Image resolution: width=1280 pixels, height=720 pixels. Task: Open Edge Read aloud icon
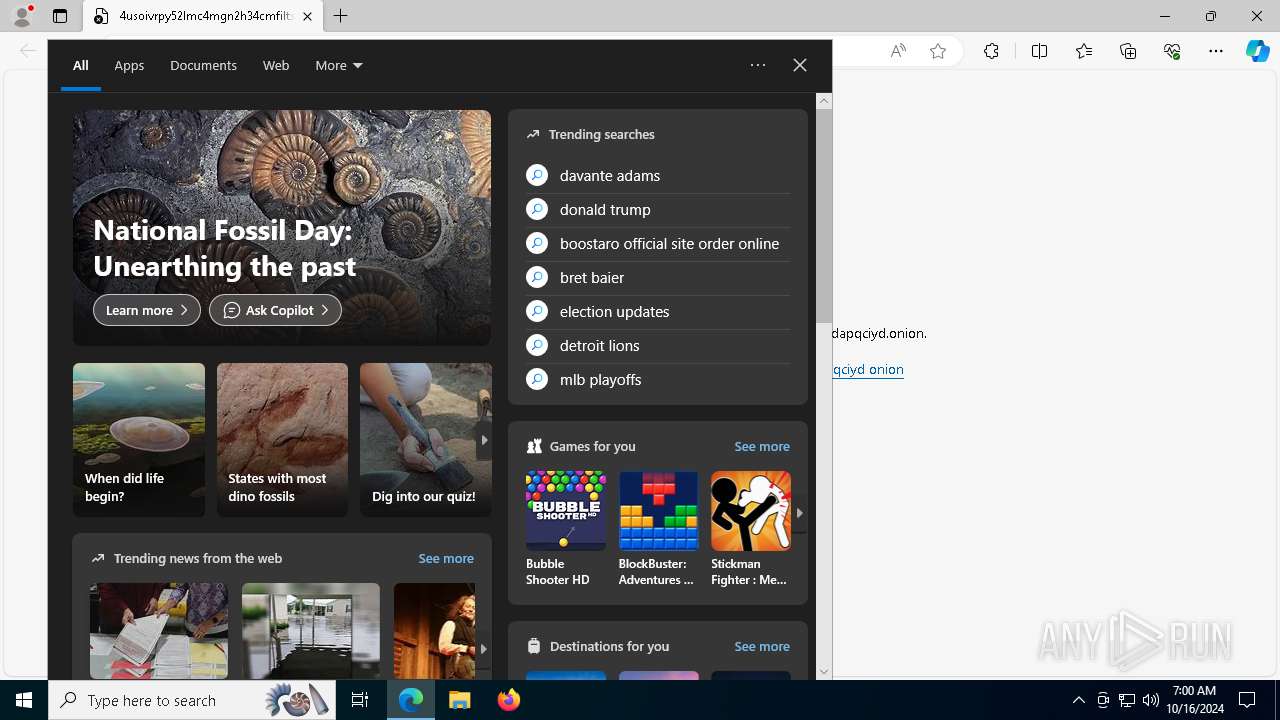tap(898, 51)
